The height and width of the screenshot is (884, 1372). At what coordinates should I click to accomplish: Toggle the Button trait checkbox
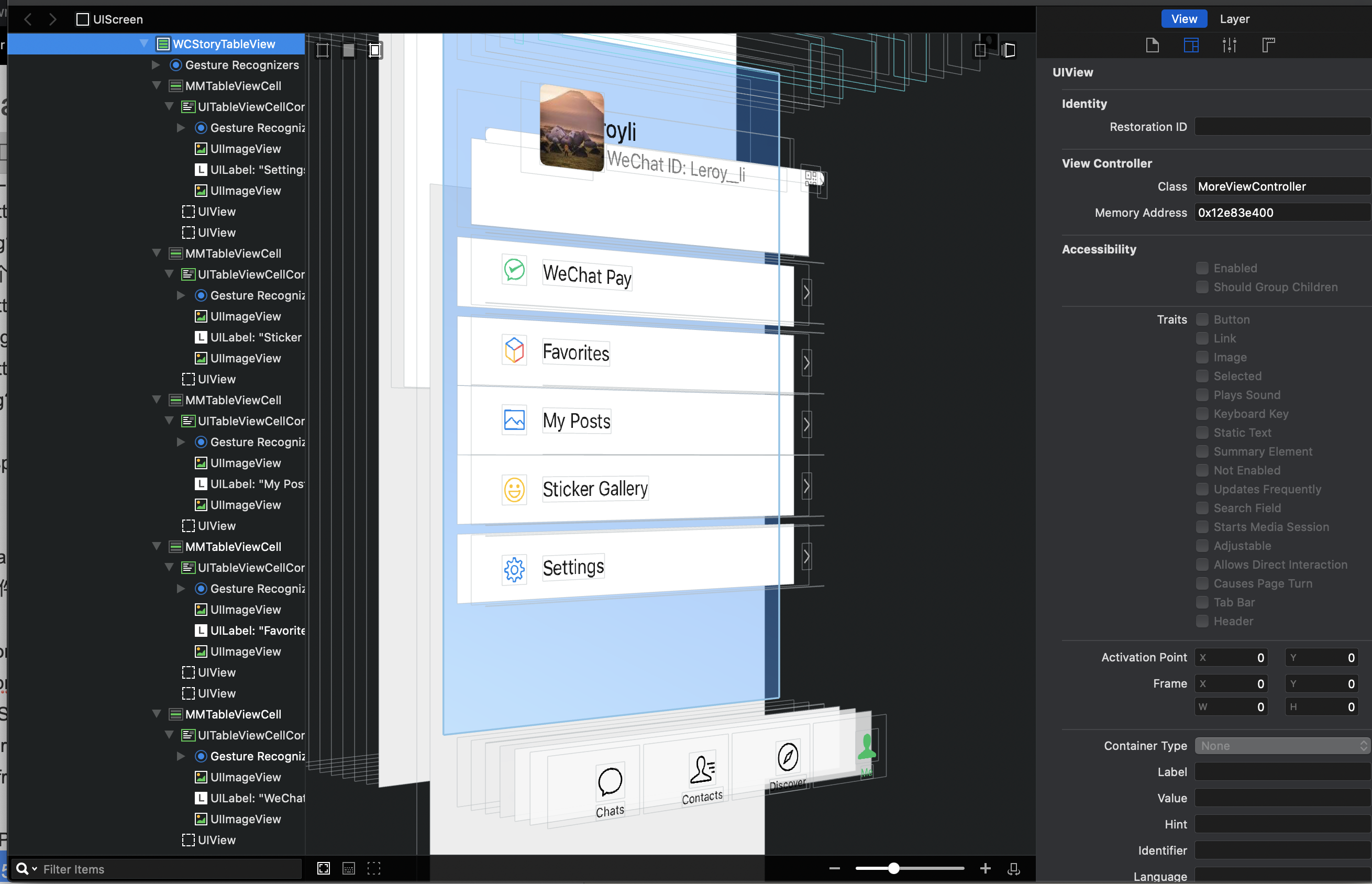(x=1202, y=320)
